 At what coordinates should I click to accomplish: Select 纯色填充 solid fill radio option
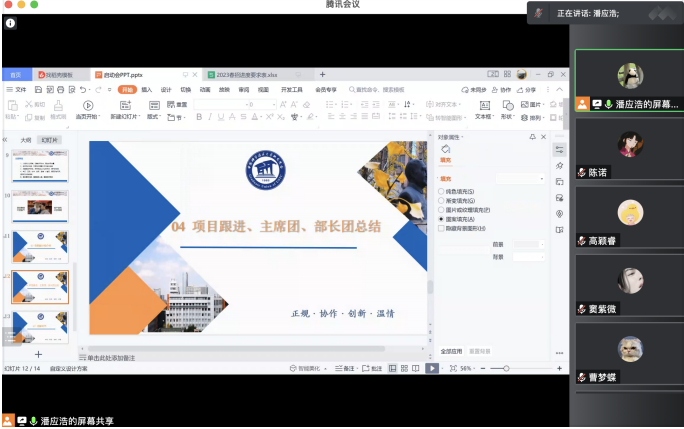(x=441, y=191)
